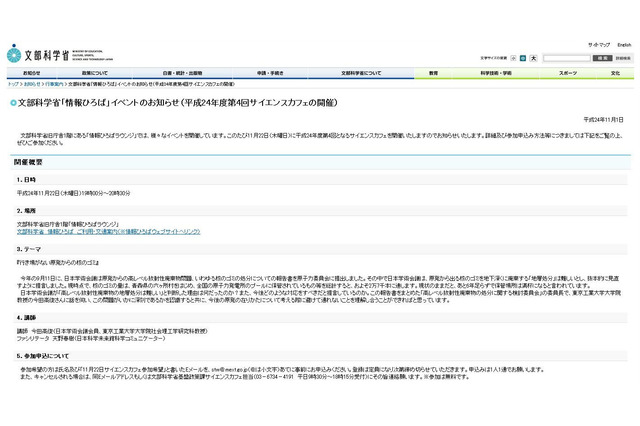Image resolution: width=640 pixels, height=426 pixels.
Task: Open the 申請・手続き navigation menu
Action: [x=270, y=73]
